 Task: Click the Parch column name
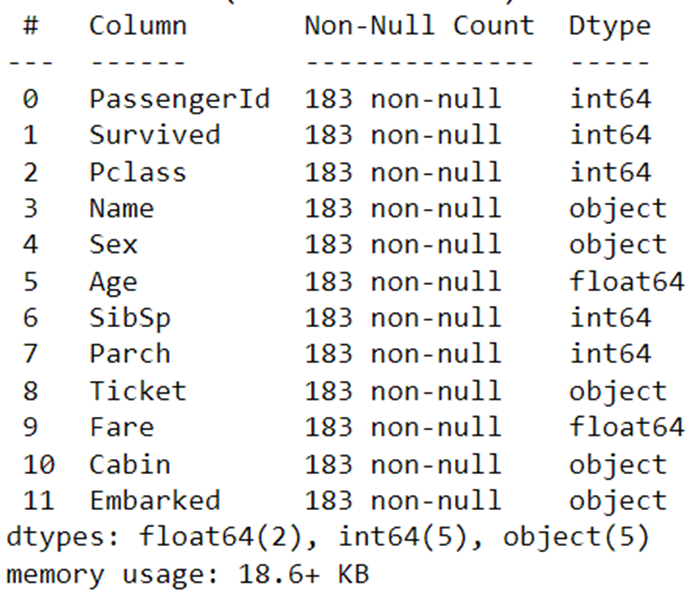point(130,354)
